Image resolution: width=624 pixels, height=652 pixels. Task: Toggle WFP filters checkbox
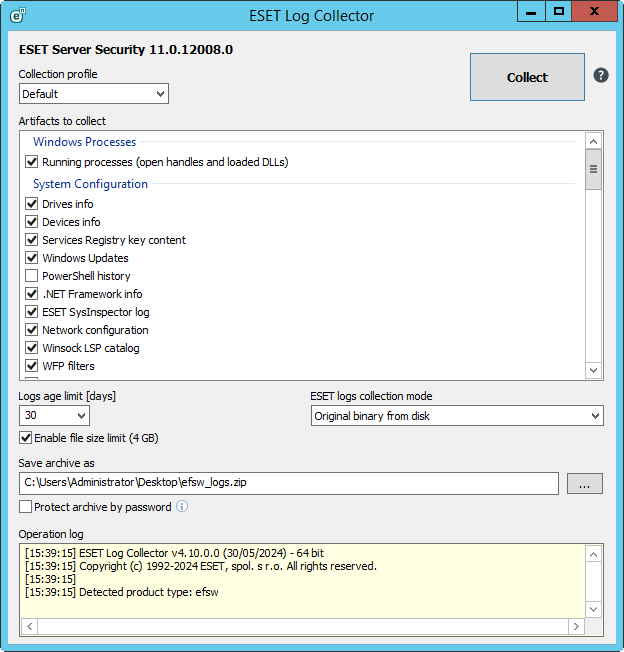tap(32, 366)
